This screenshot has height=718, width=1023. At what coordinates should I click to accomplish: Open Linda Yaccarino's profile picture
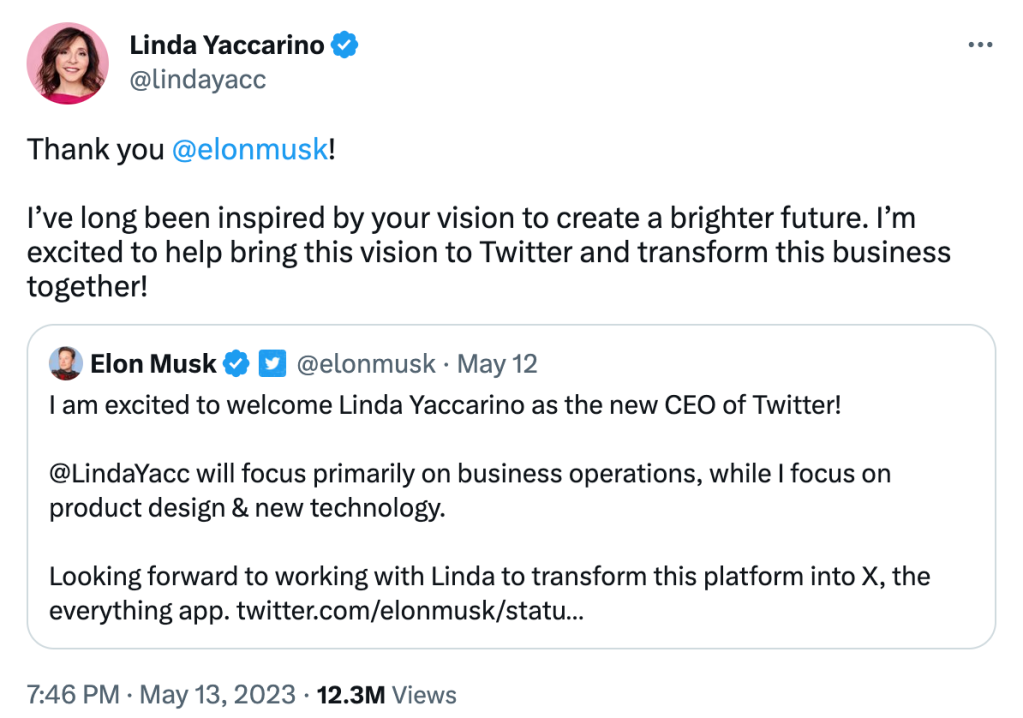tap(68, 63)
